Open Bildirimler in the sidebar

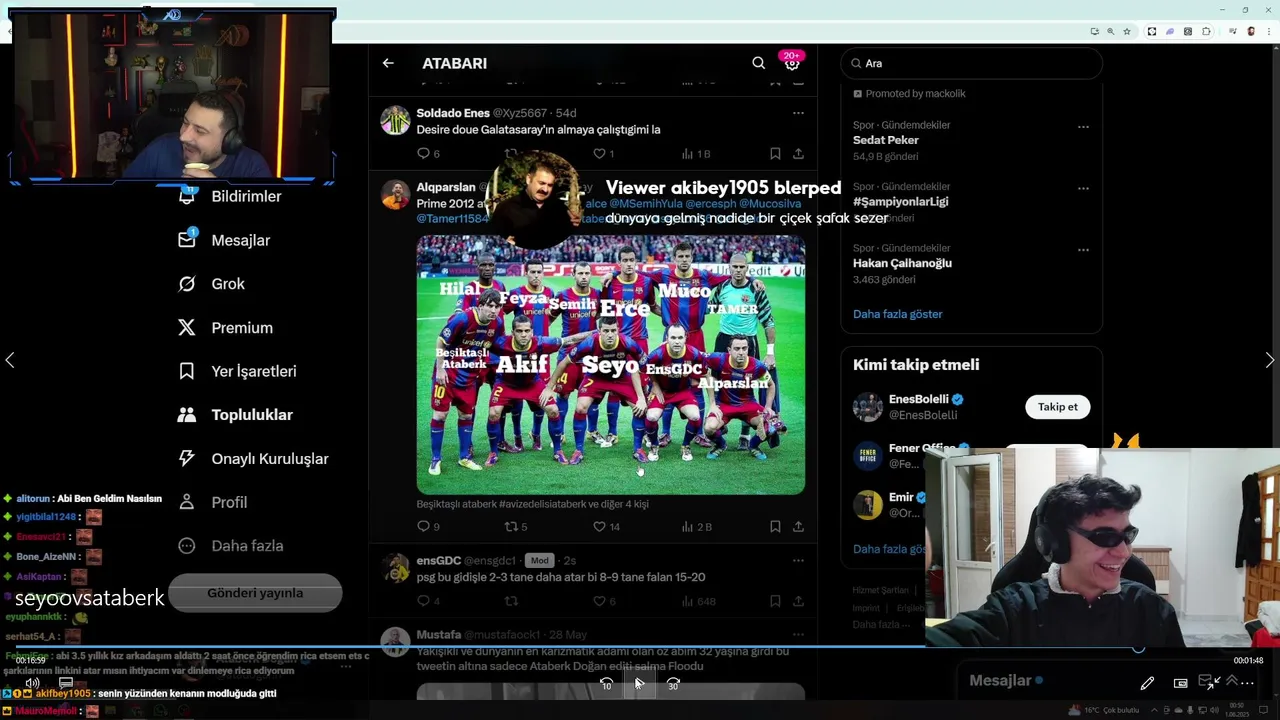pyautogui.click(x=246, y=197)
